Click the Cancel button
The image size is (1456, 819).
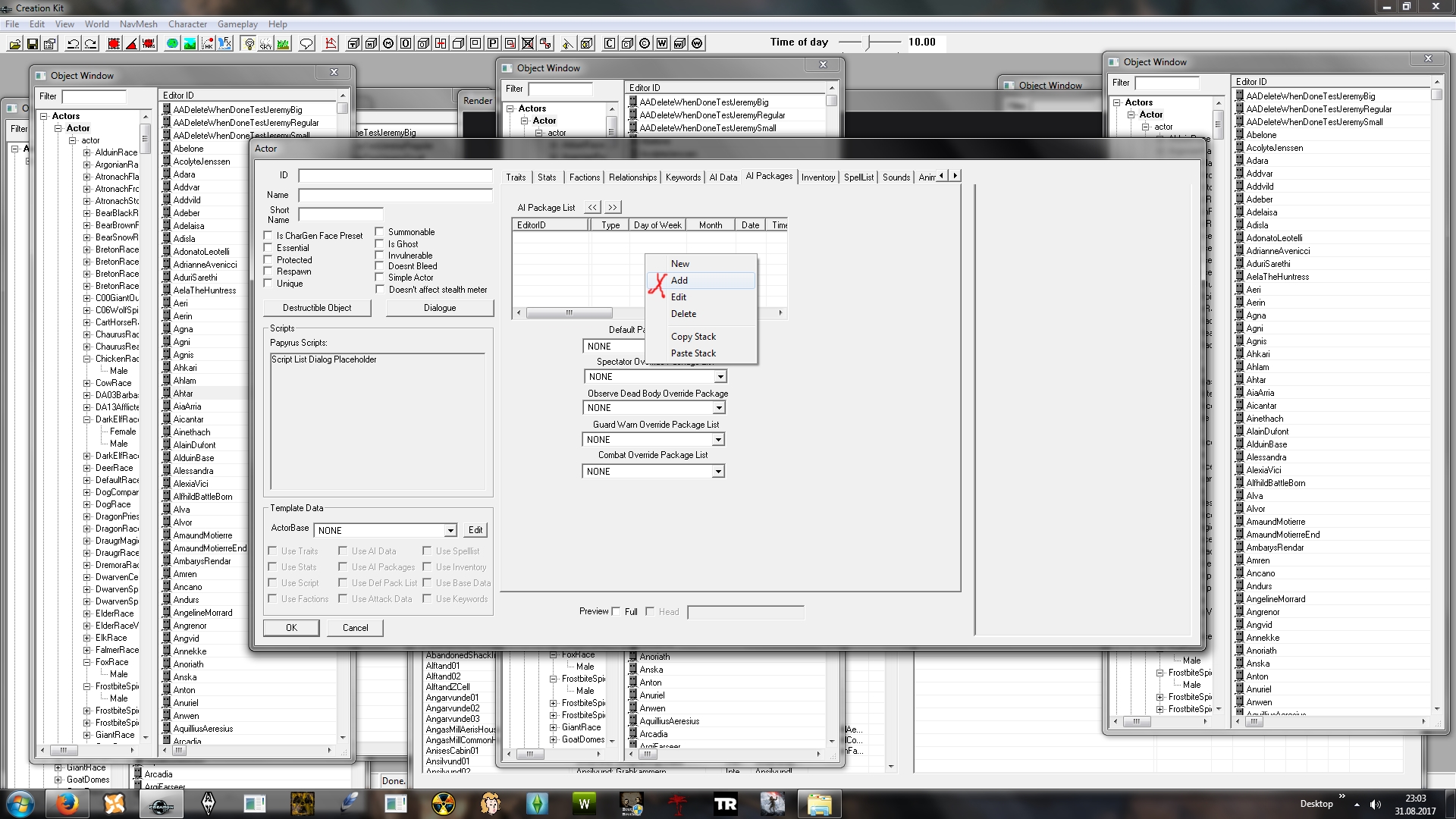point(355,628)
